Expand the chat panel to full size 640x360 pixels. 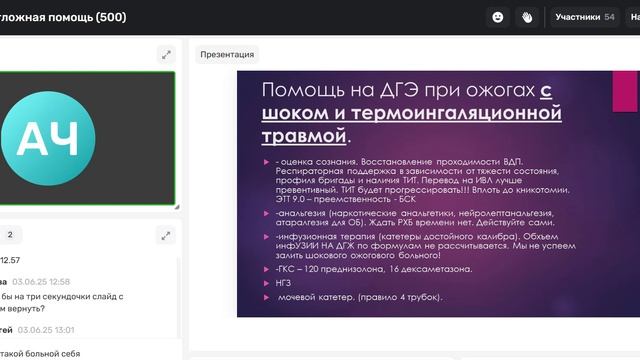pyautogui.click(x=166, y=236)
